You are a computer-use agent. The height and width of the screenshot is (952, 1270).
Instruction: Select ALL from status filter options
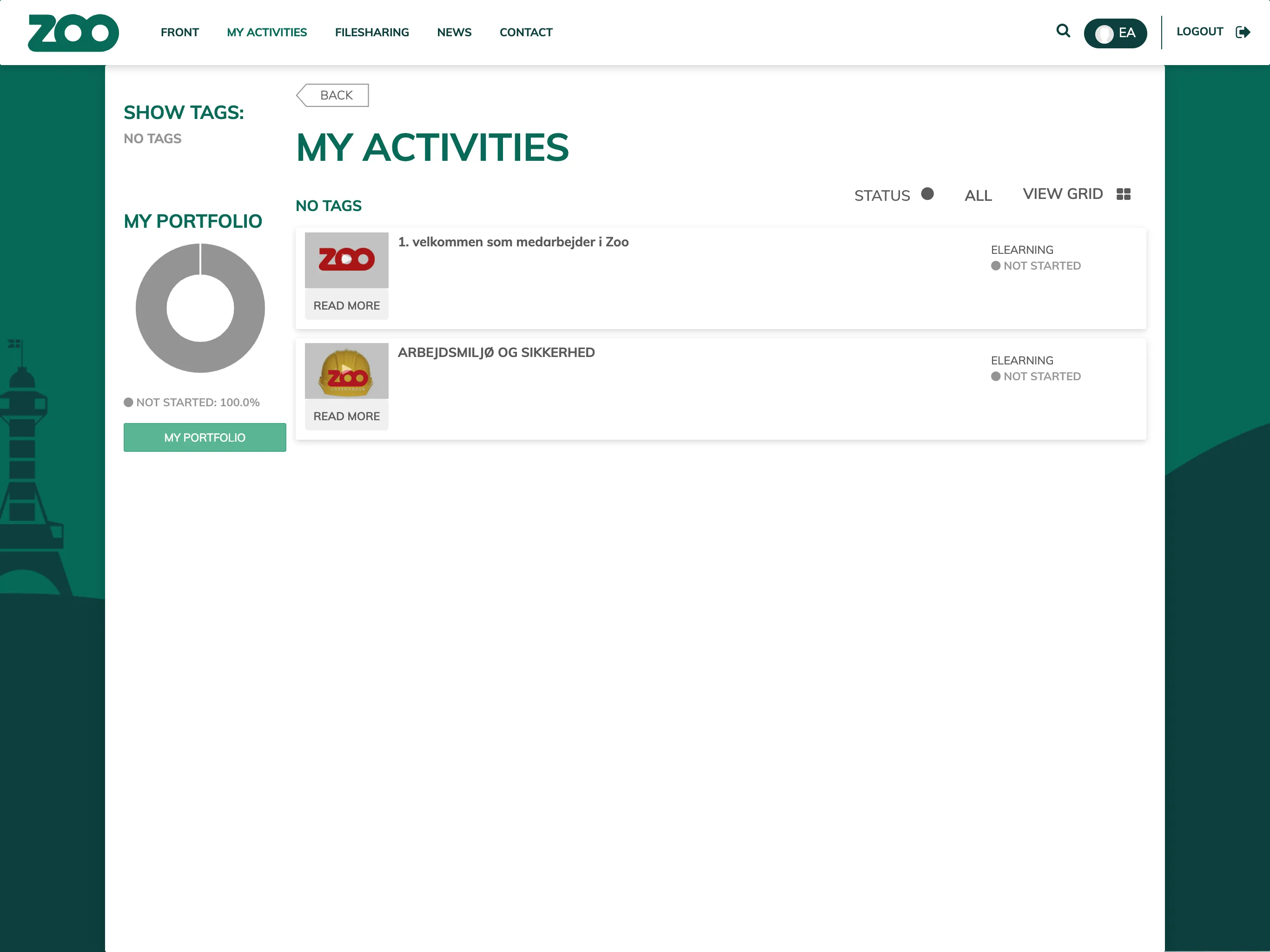pos(978,195)
